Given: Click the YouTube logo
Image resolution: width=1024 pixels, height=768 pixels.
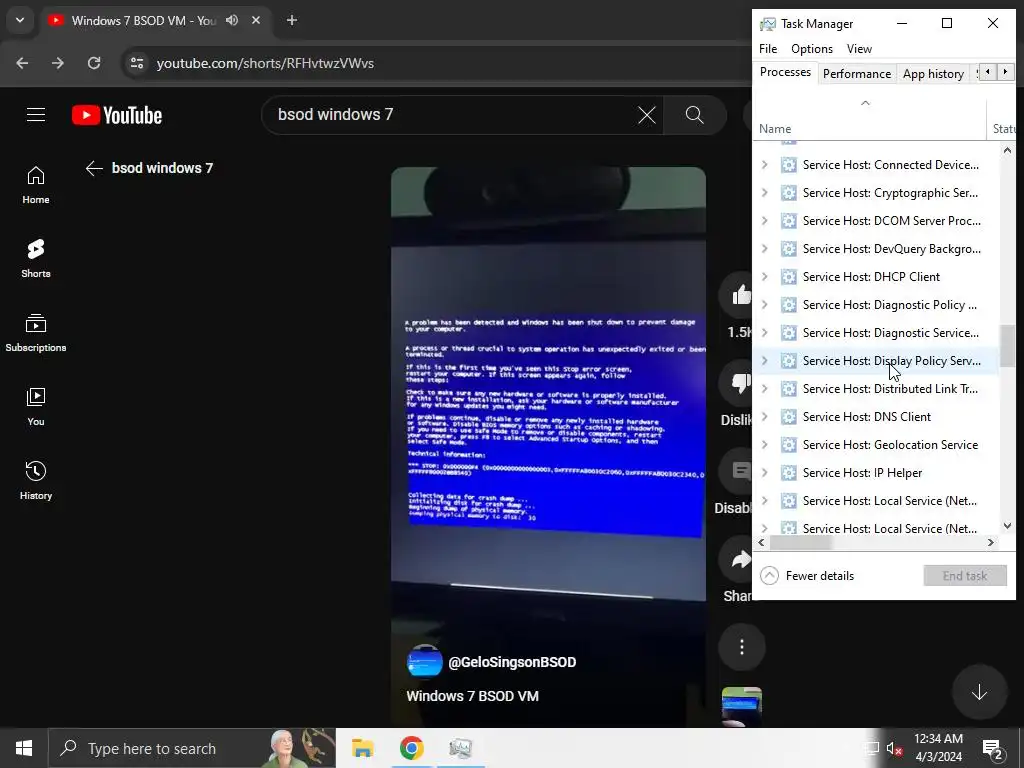Looking at the screenshot, I should coord(117,115).
